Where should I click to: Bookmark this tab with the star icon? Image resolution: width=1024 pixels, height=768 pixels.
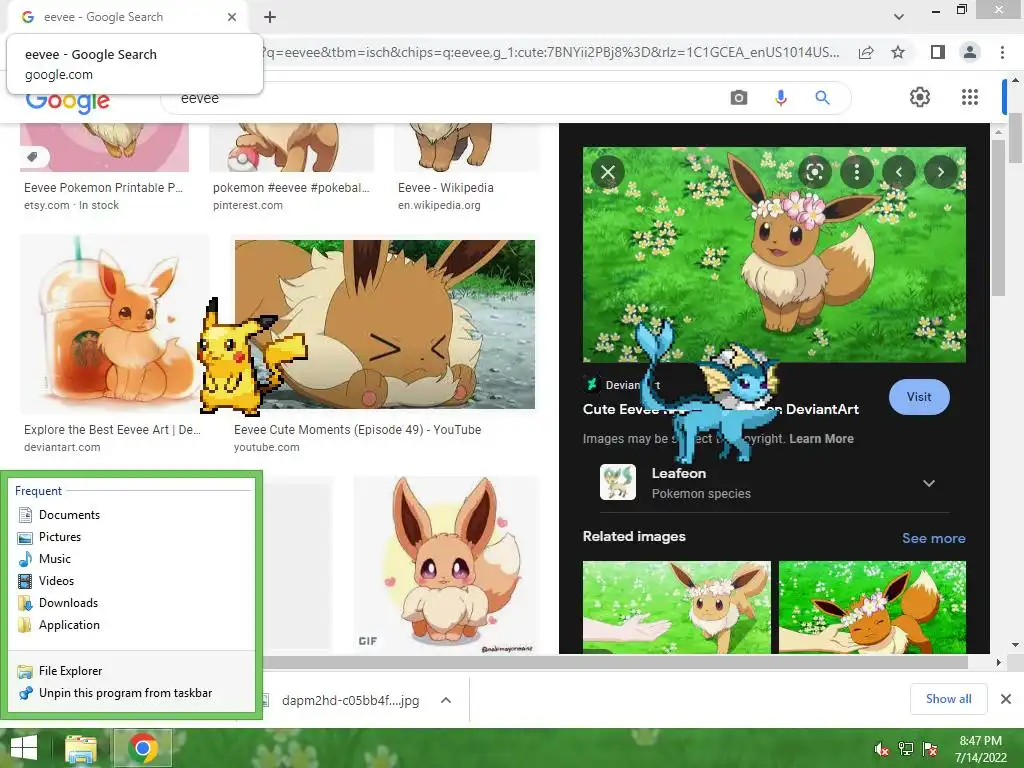coord(898,52)
